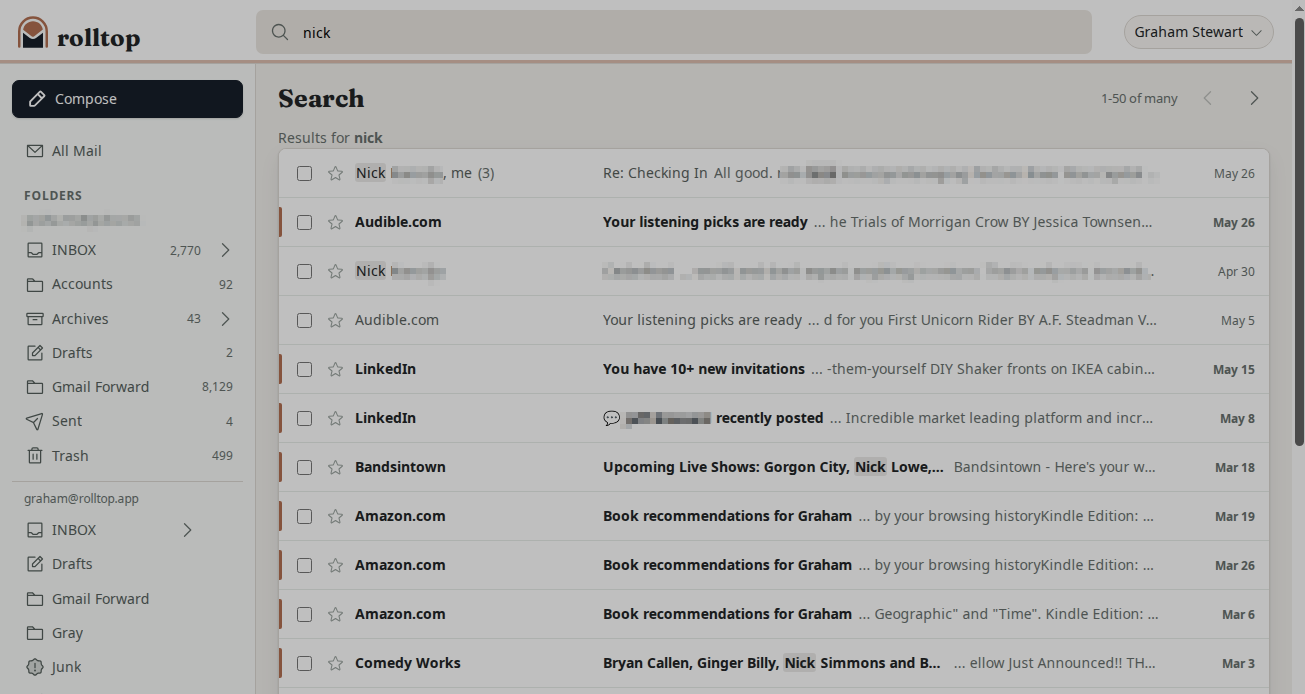Image resolution: width=1305 pixels, height=694 pixels.
Task: Click the Compose button
Action: click(x=127, y=99)
